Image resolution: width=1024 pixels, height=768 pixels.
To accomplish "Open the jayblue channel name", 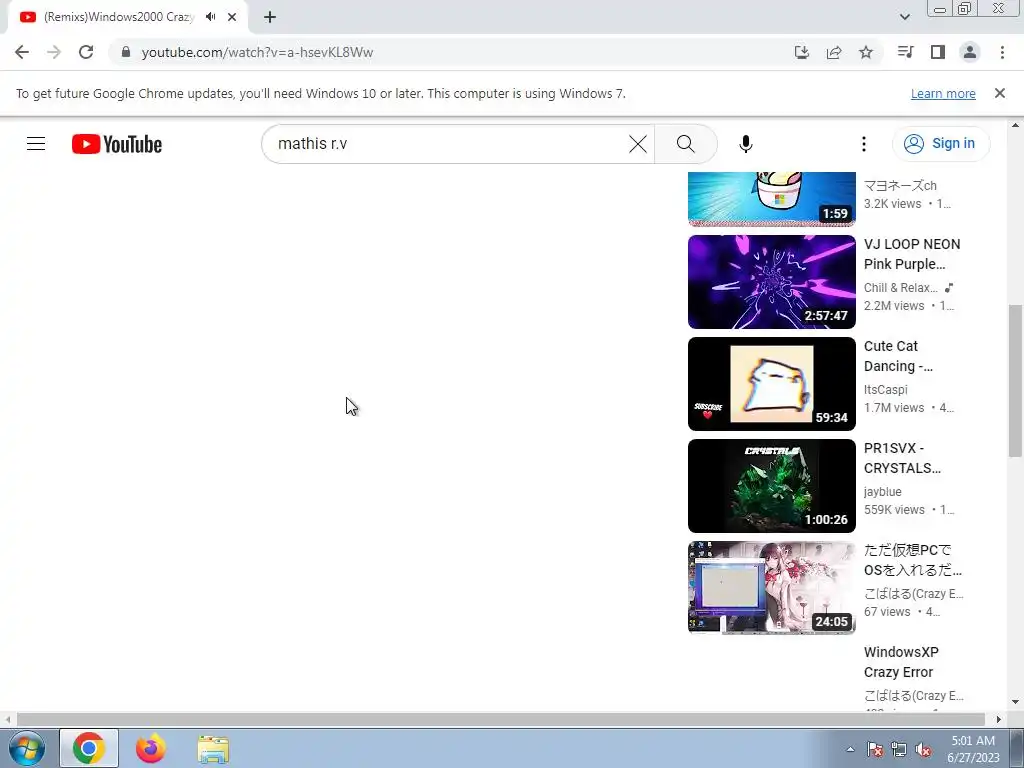I will tap(882, 492).
